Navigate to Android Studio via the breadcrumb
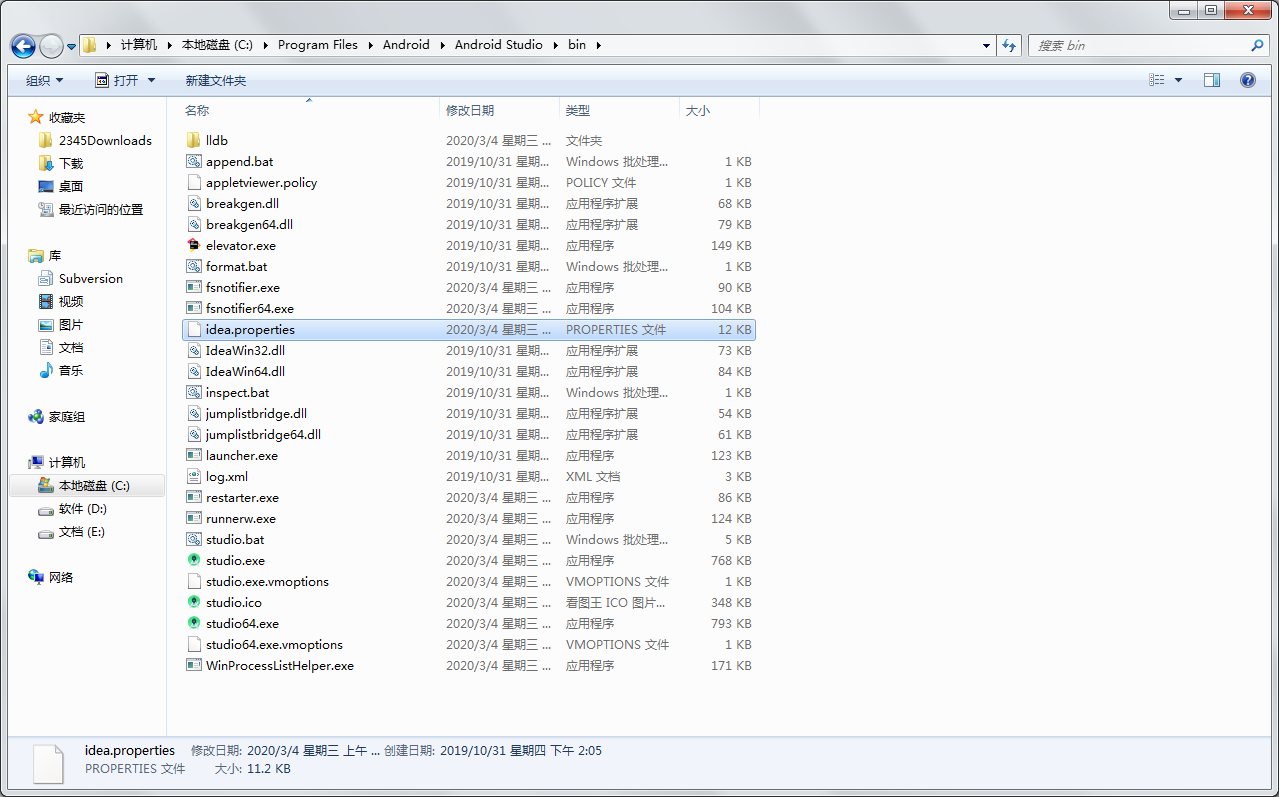 click(499, 45)
